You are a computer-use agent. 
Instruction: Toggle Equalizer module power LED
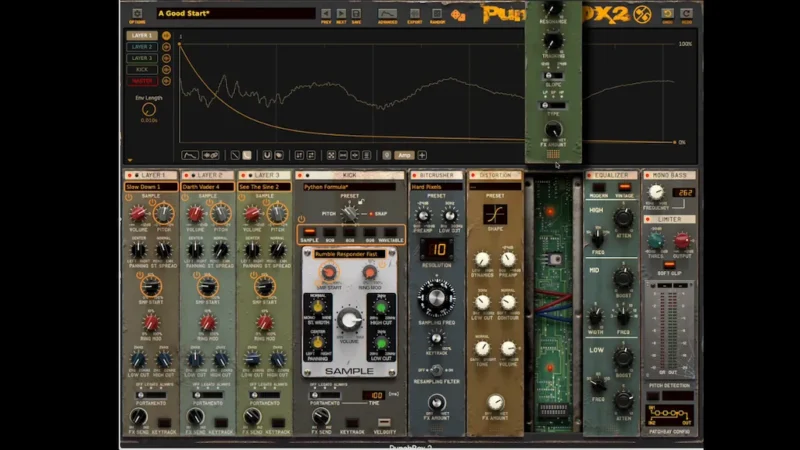pyautogui.click(x=589, y=176)
